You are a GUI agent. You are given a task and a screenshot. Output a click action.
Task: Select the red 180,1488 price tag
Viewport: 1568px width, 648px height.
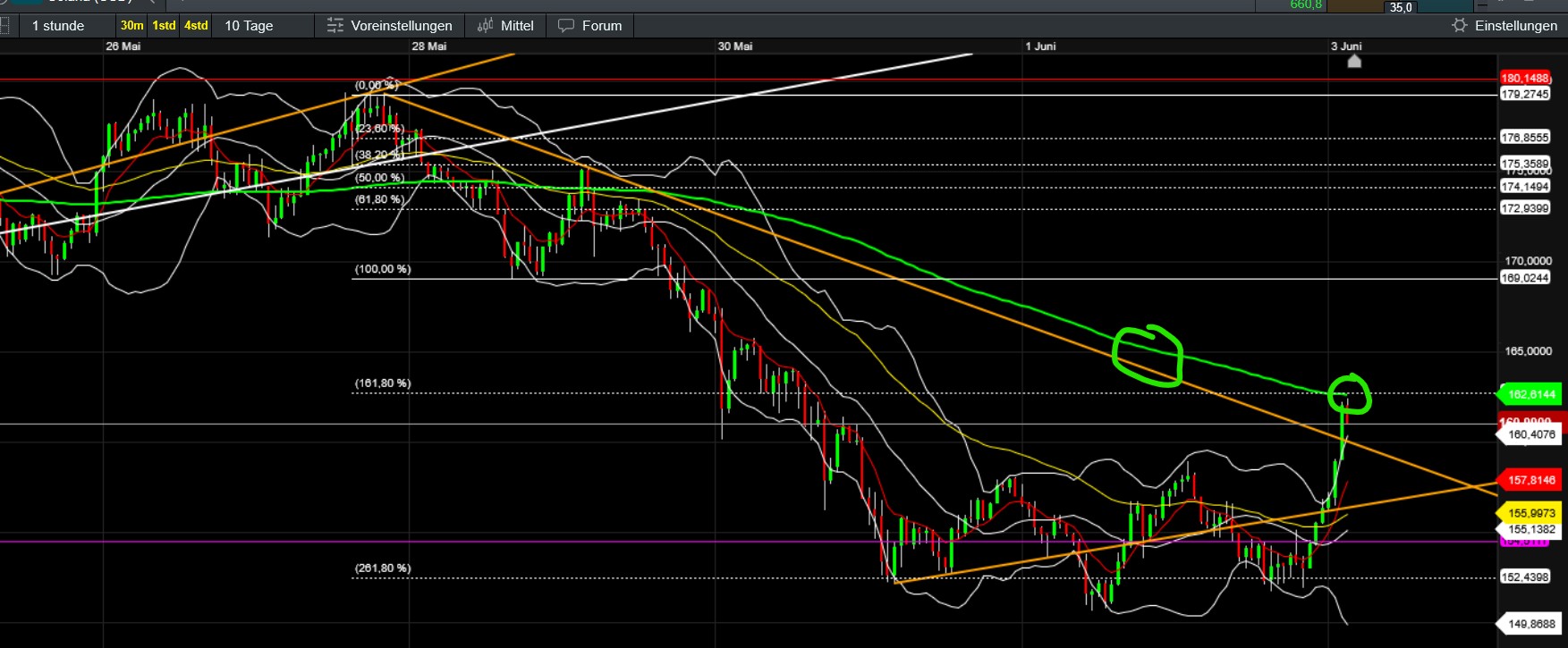1525,79
